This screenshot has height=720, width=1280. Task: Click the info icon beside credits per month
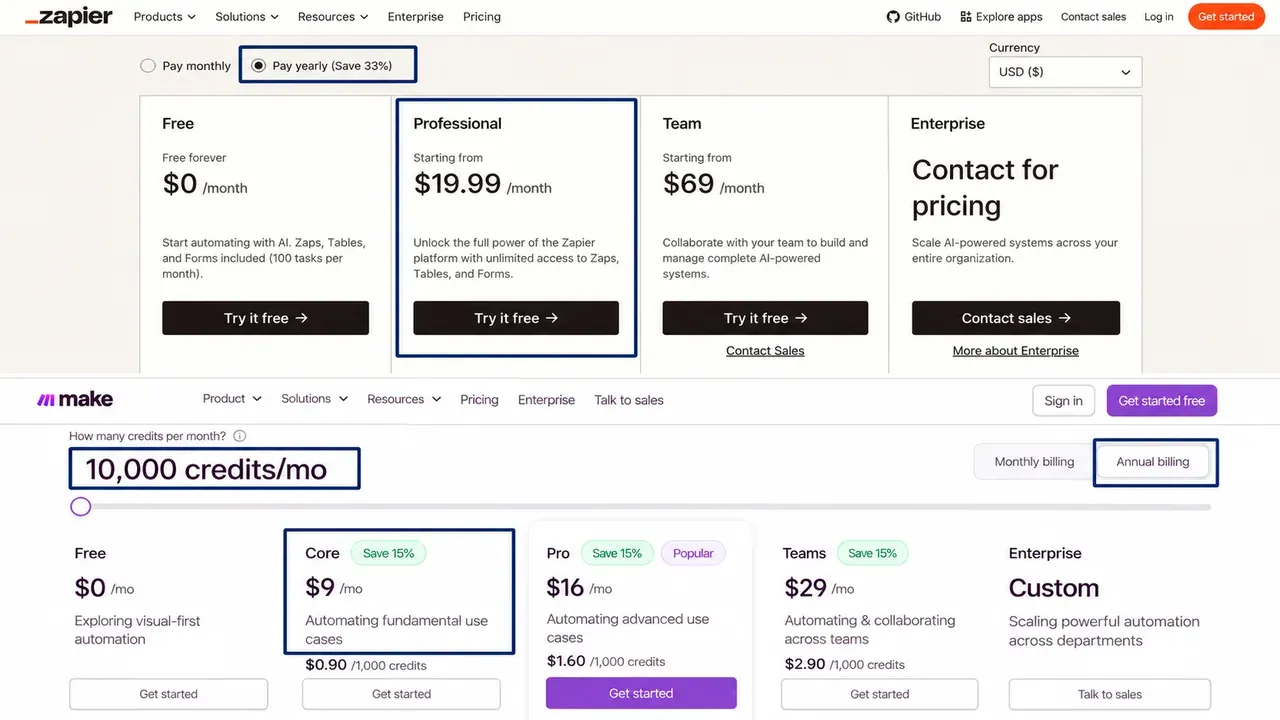(x=239, y=436)
